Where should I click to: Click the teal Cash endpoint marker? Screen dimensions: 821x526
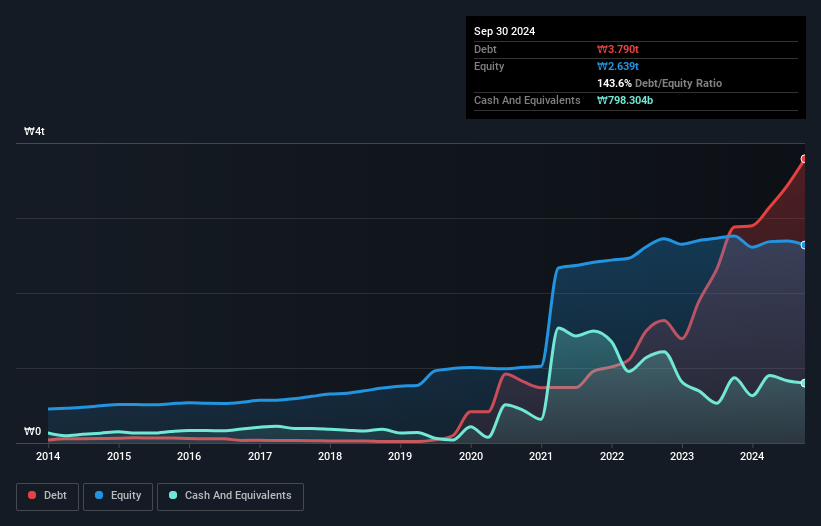click(804, 383)
